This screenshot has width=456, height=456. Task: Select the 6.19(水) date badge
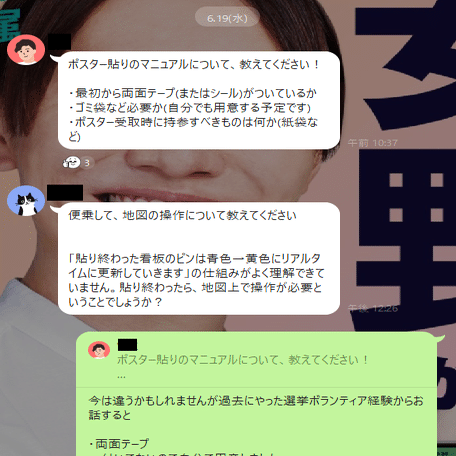tap(227, 18)
